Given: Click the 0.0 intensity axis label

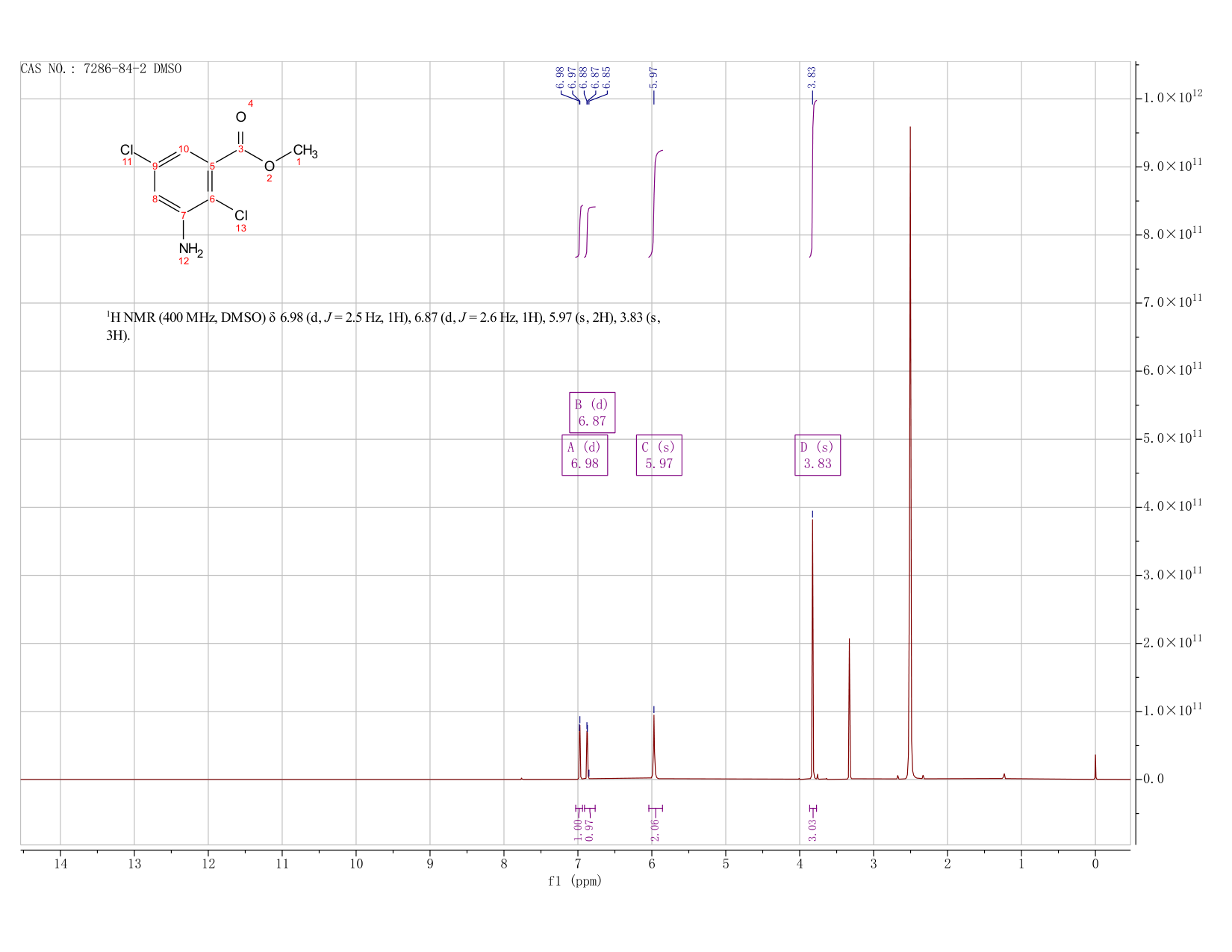Looking at the screenshot, I should pos(1153,779).
